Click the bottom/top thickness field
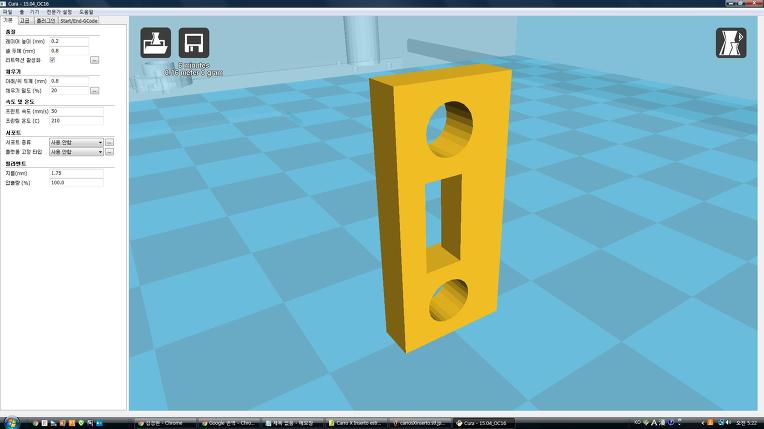The width and height of the screenshot is (764, 429). [69, 81]
